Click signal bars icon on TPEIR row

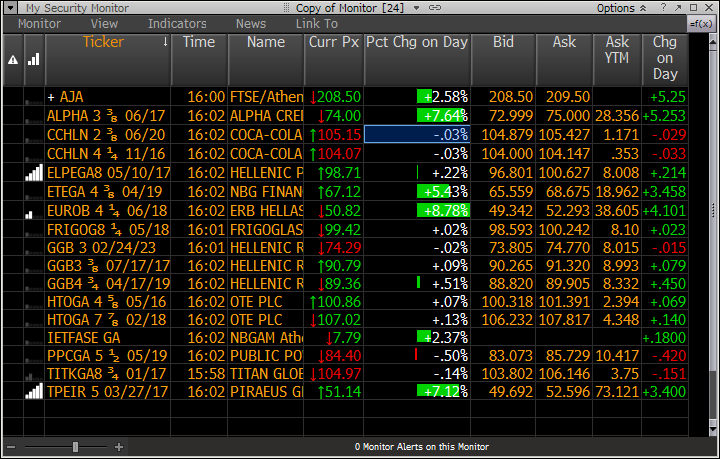tap(33, 391)
